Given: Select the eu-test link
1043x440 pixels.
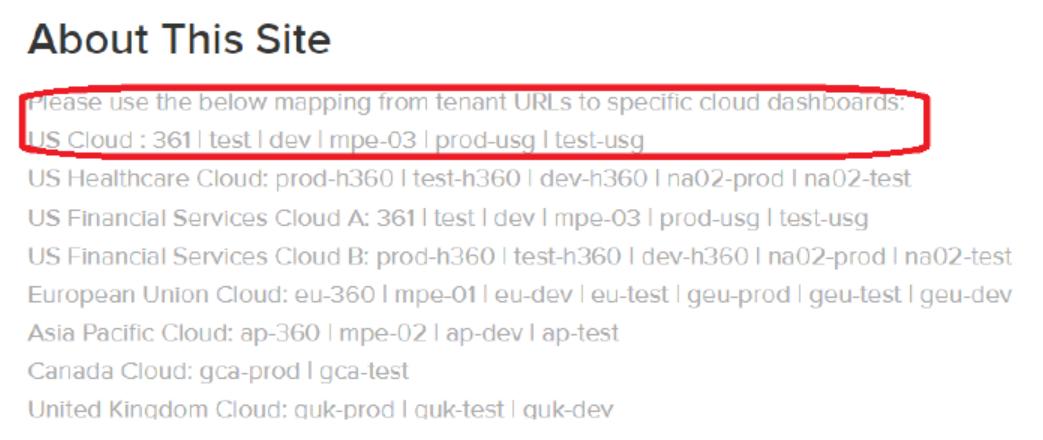Looking at the screenshot, I should pyautogui.click(x=630, y=295).
